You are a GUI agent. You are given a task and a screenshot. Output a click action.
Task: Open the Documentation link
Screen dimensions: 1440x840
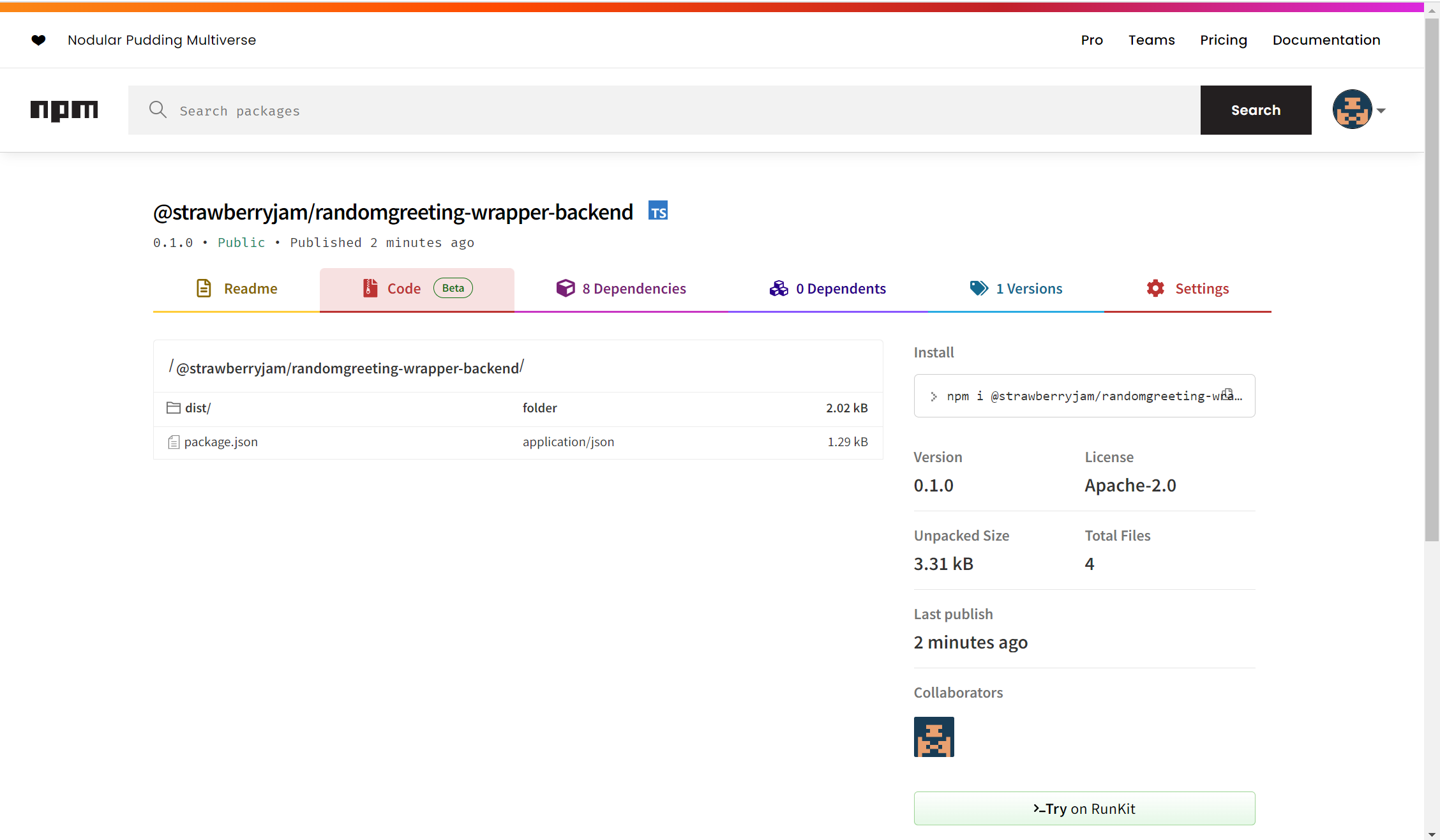[x=1326, y=40]
